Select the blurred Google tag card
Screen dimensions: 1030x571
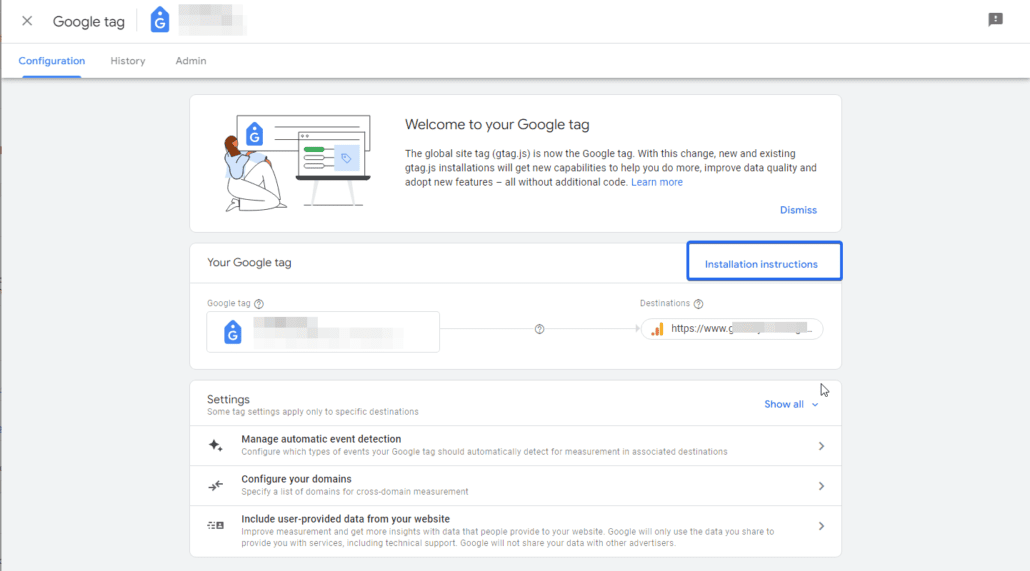coord(323,332)
